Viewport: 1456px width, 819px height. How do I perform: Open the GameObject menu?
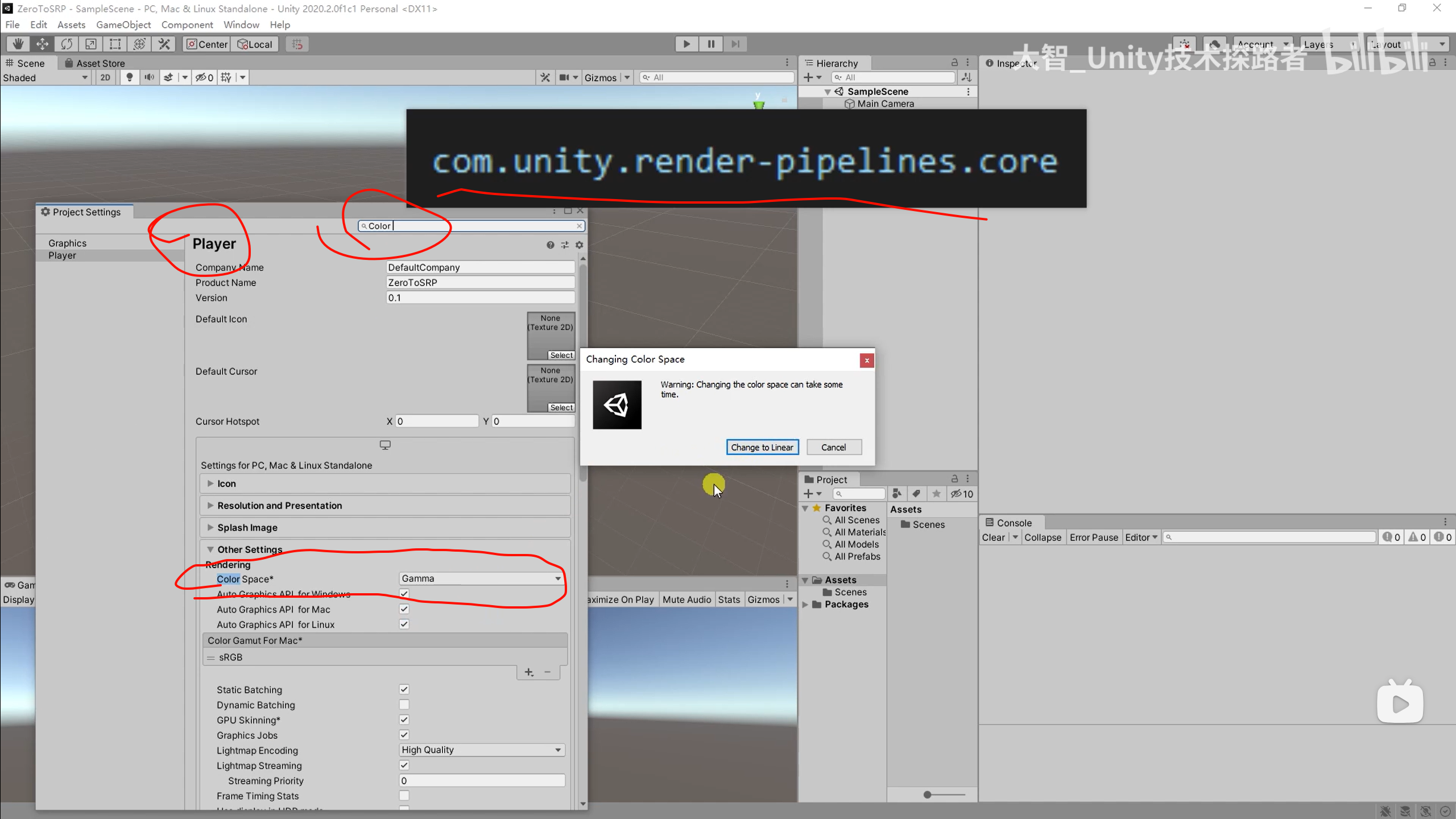tap(123, 24)
